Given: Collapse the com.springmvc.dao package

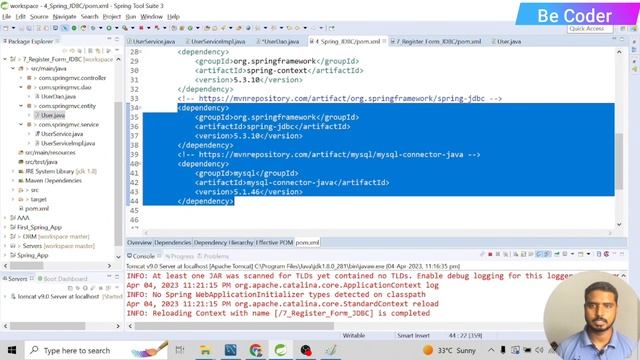Looking at the screenshot, I should (x=21, y=87).
